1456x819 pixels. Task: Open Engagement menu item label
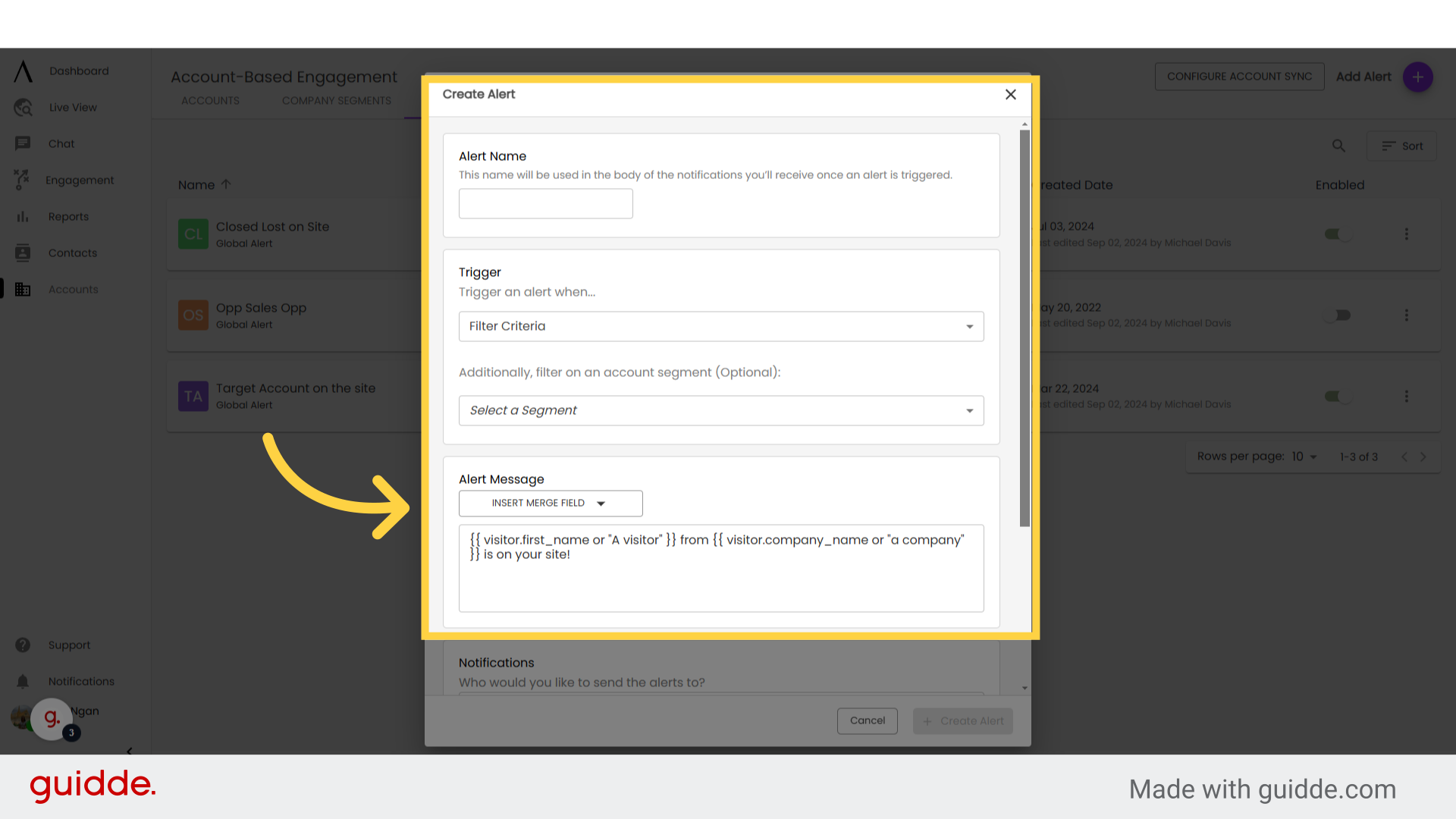coord(80,180)
